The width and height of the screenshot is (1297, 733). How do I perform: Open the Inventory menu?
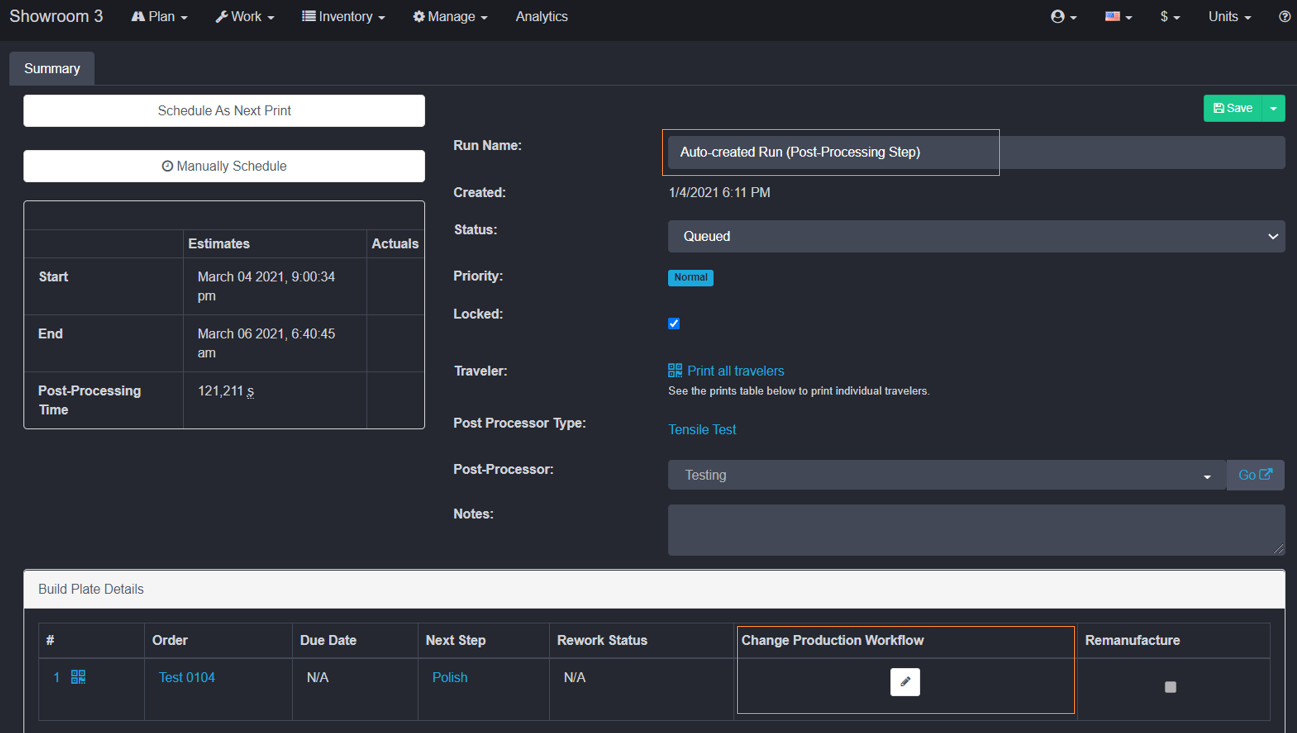(x=343, y=17)
